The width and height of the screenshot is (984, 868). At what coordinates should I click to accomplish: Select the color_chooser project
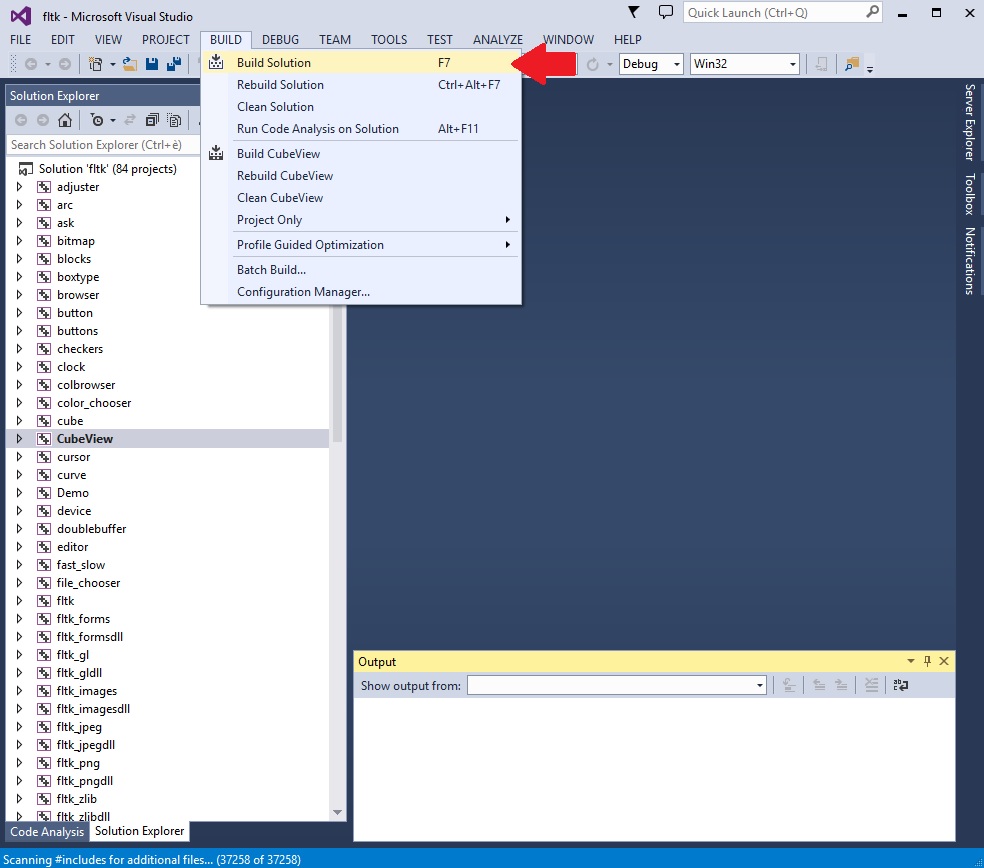[94, 403]
